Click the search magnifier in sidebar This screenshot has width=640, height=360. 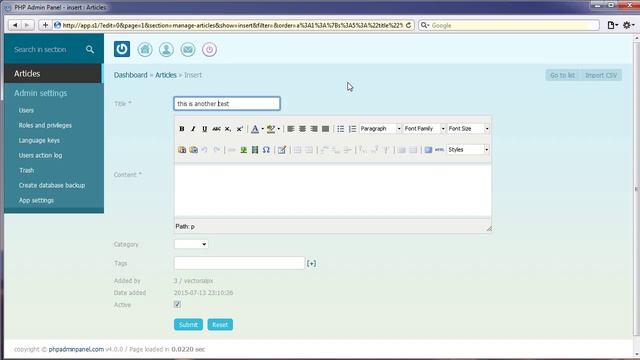[90, 49]
